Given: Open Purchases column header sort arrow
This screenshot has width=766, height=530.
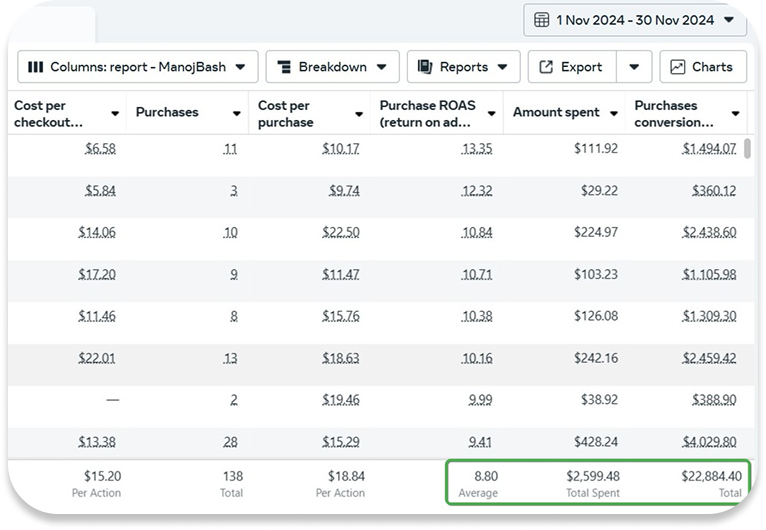Looking at the screenshot, I should click(x=237, y=114).
